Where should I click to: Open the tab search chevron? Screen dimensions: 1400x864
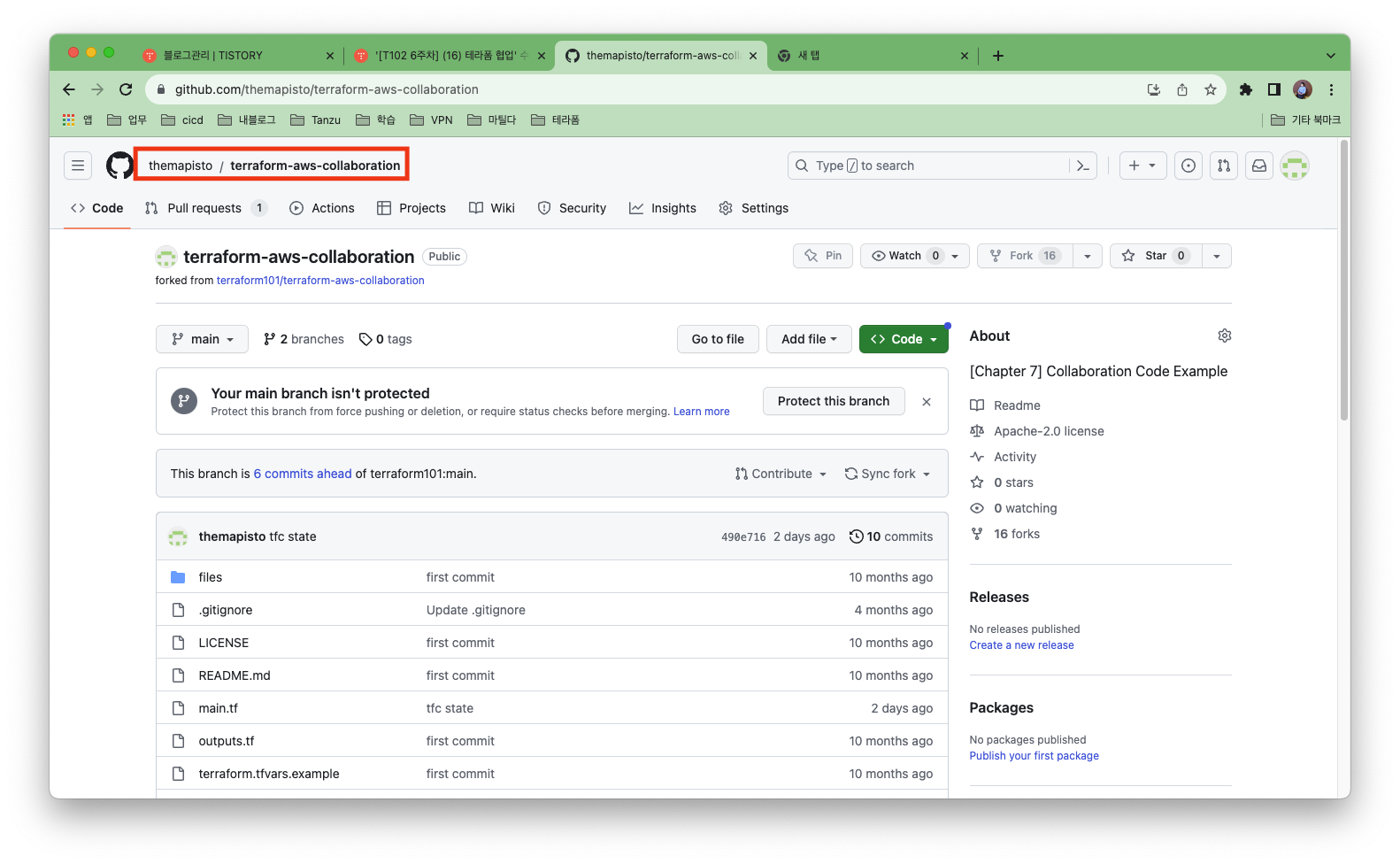tap(1331, 56)
